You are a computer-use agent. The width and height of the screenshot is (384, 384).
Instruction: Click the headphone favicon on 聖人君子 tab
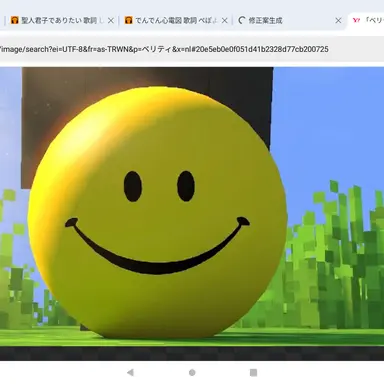14,21
